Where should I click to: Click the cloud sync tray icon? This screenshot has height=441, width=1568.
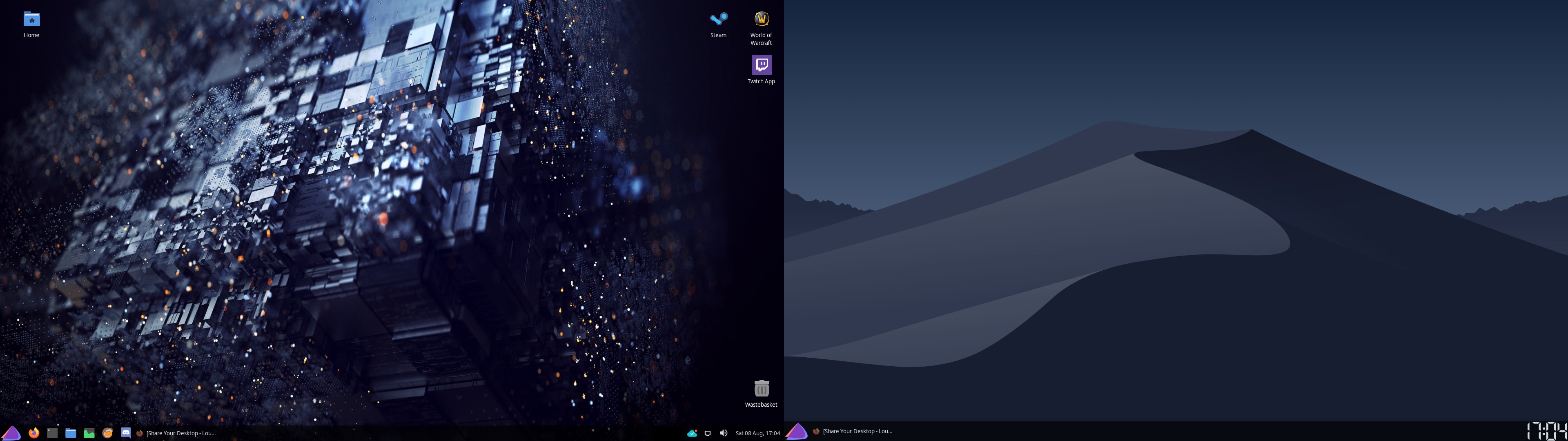click(x=691, y=433)
